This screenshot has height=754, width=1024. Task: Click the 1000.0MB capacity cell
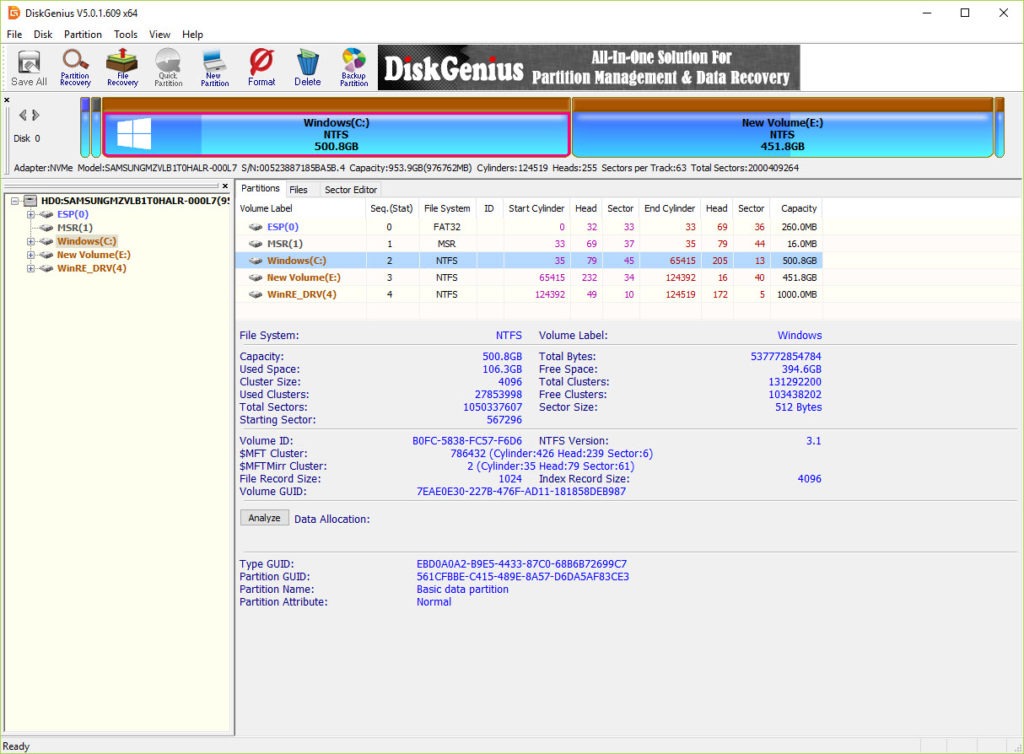tap(797, 295)
